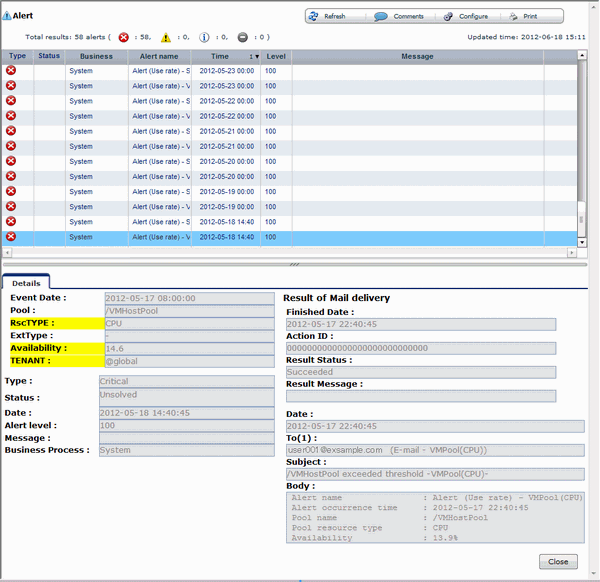The height and width of the screenshot is (582, 600).
Task: Sort by Status column header
Action: [49, 56]
